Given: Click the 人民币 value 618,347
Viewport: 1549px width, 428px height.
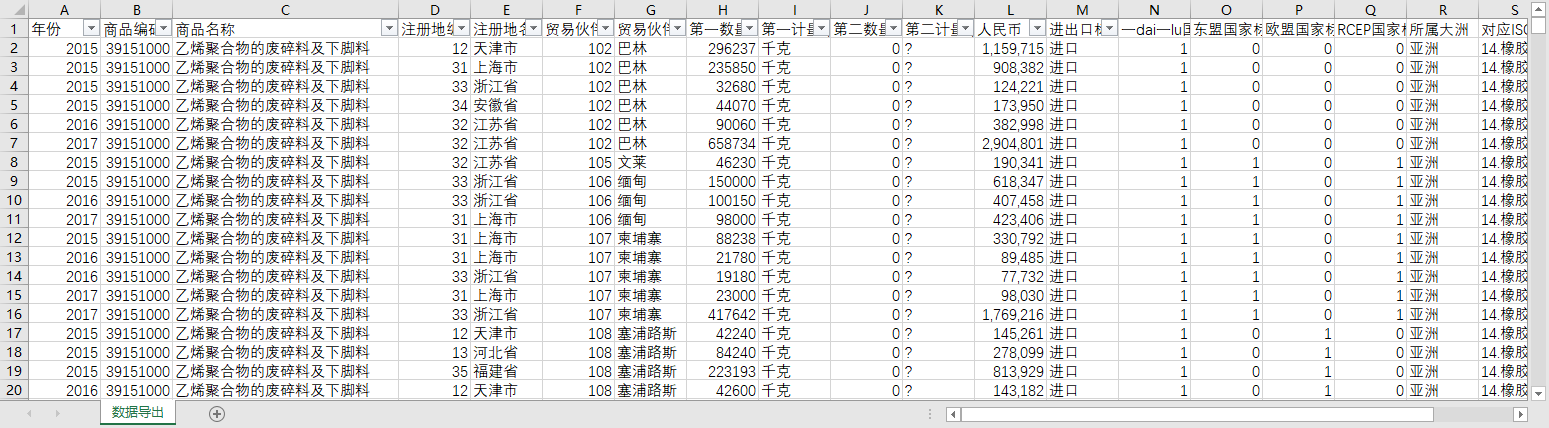Looking at the screenshot, I should coord(1011,181).
